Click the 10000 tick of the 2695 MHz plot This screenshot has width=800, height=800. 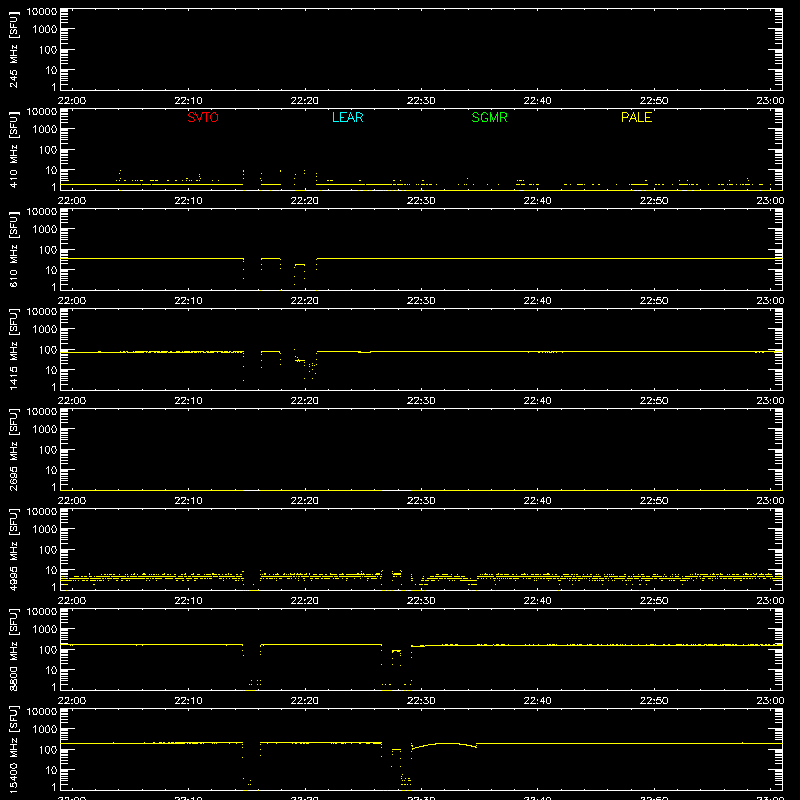[x=42, y=412]
